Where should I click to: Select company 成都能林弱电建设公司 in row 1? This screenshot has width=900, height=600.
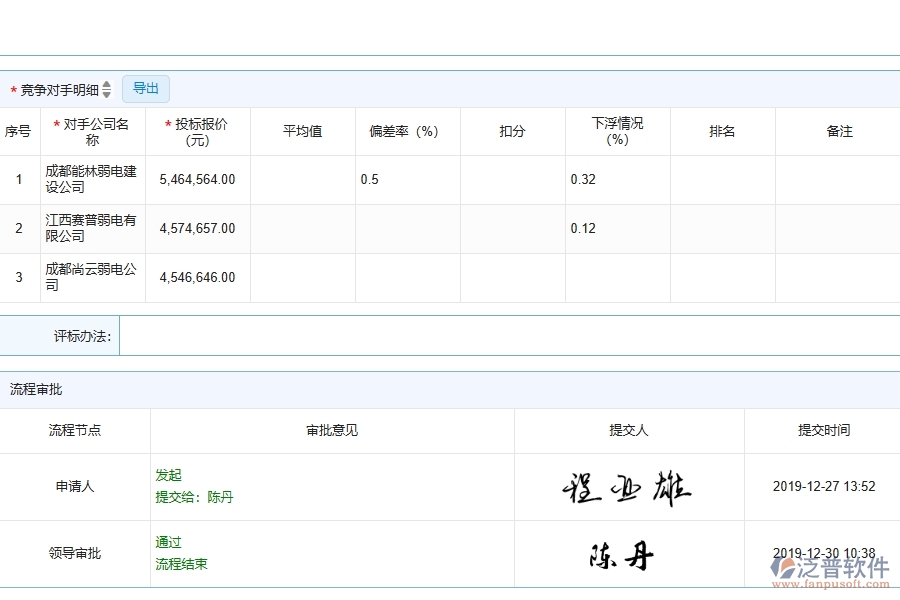pos(92,179)
